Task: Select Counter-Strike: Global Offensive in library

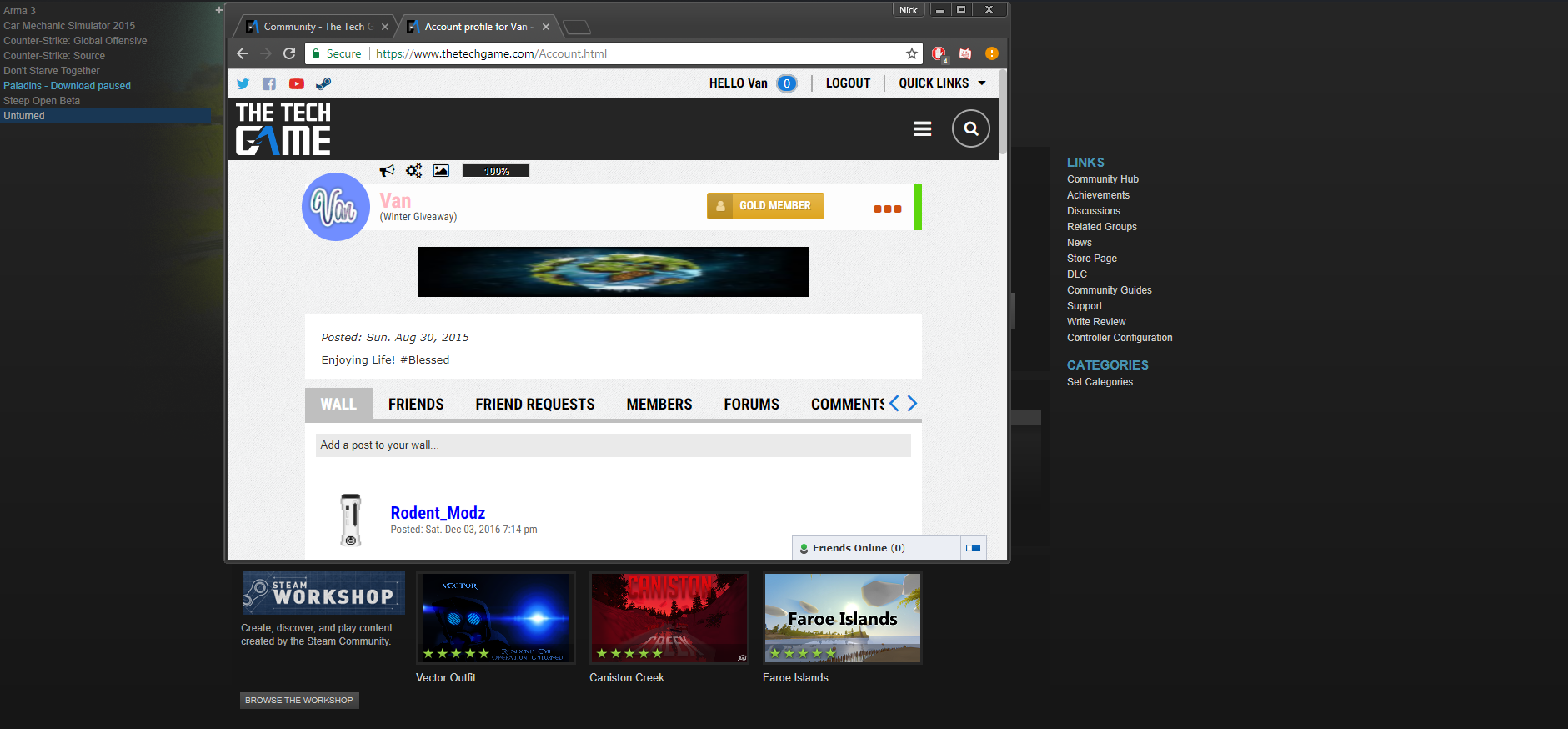Action: pos(75,41)
